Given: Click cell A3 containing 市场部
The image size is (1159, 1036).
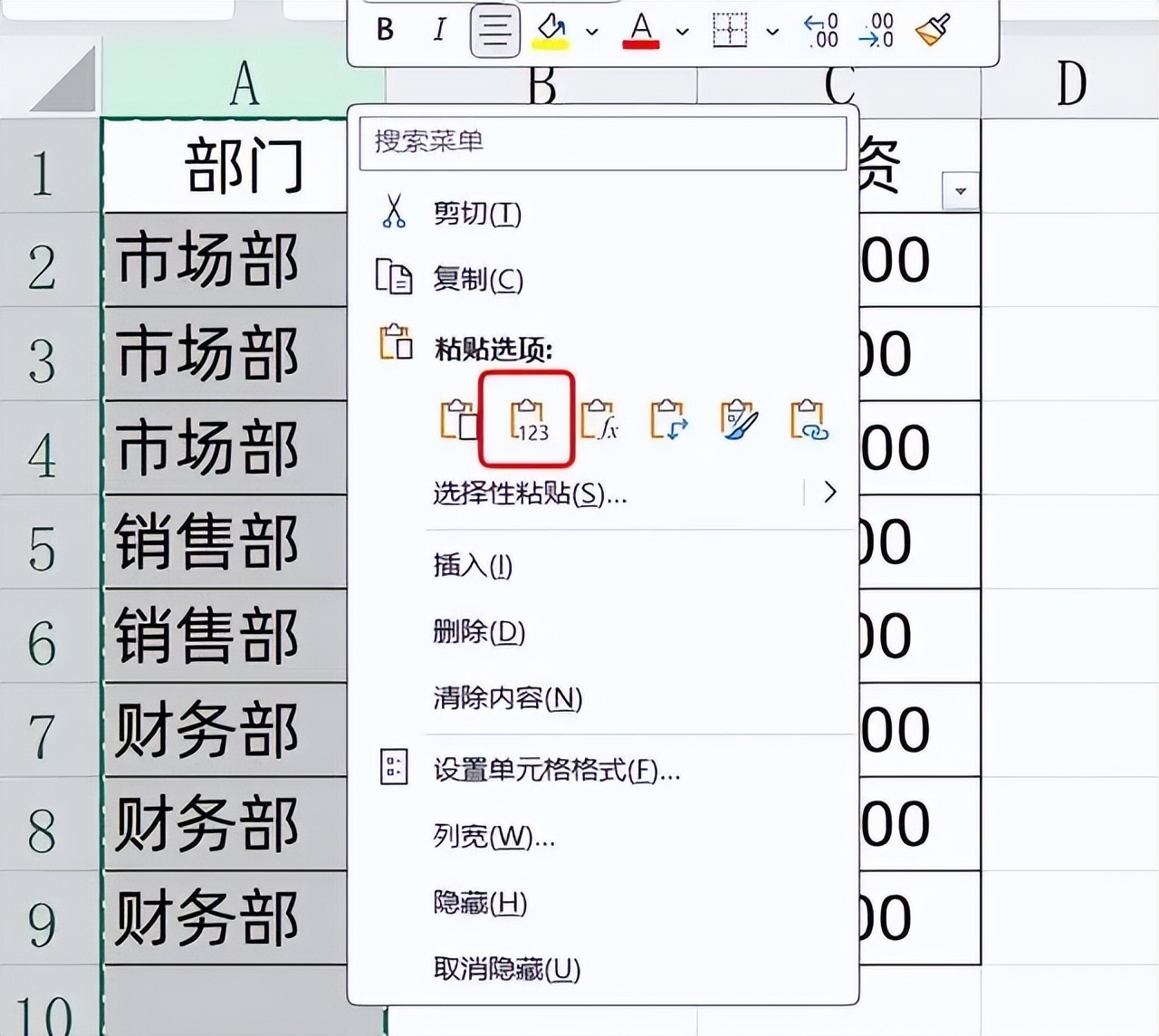Looking at the screenshot, I should [x=226, y=355].
